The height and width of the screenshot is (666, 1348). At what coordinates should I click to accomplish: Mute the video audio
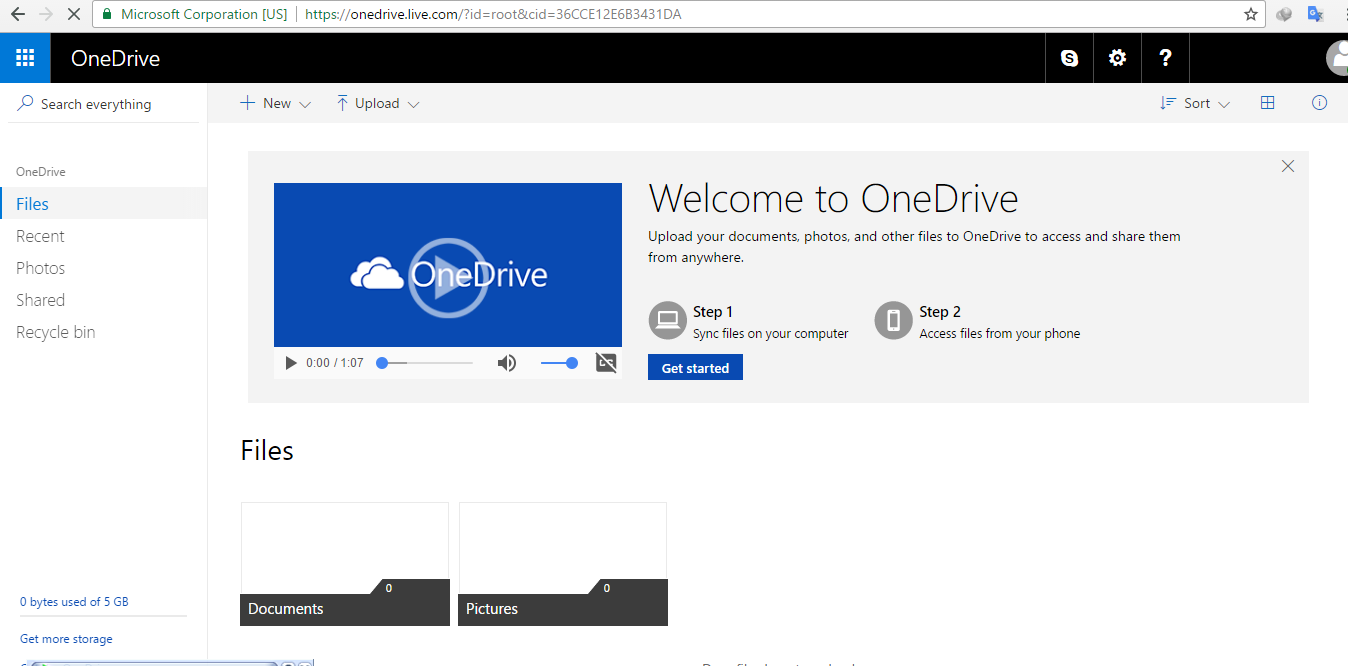pyautogui.click(x=507, y=363)
